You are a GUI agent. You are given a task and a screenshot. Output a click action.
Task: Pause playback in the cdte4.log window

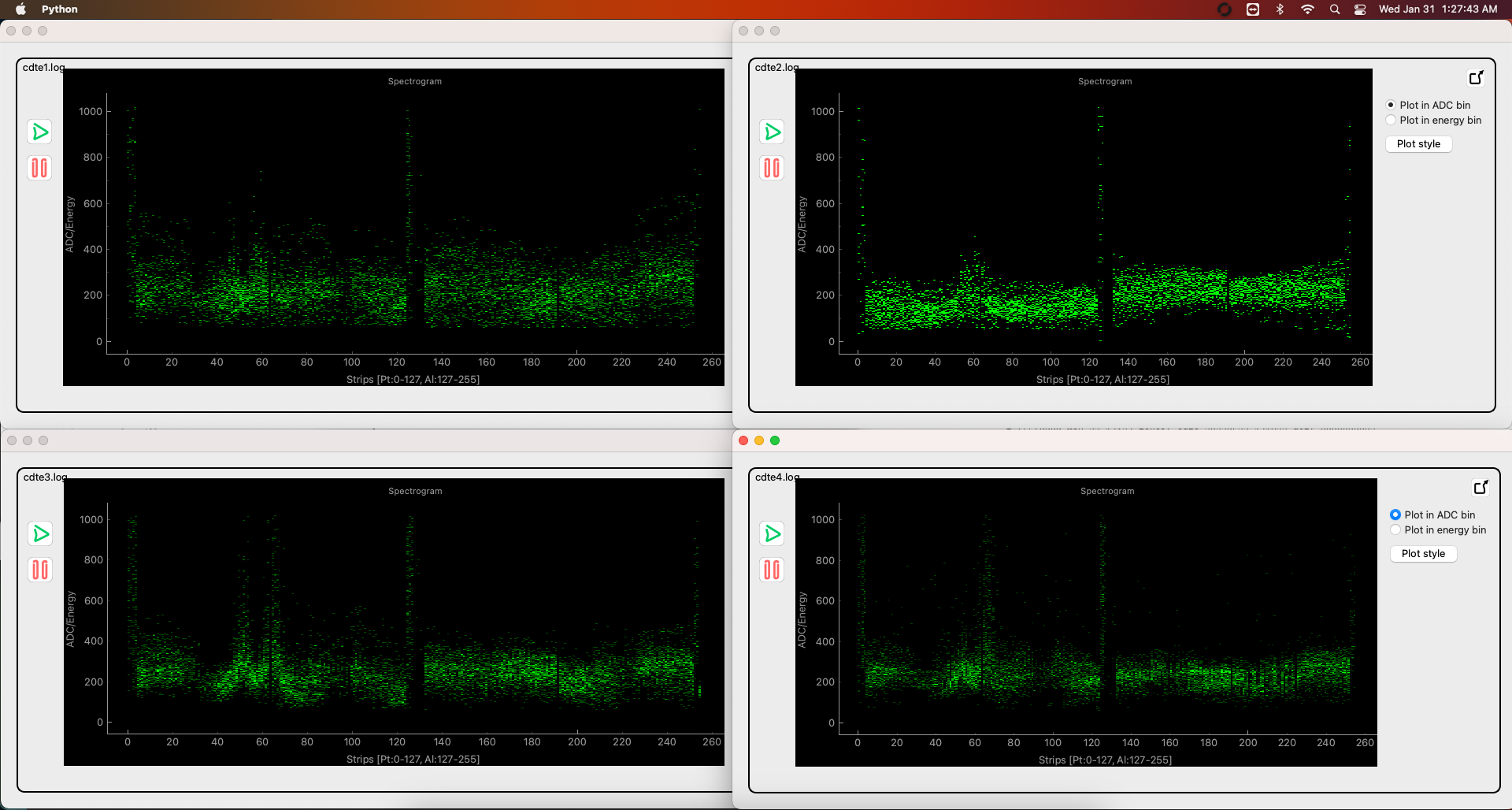772,570
